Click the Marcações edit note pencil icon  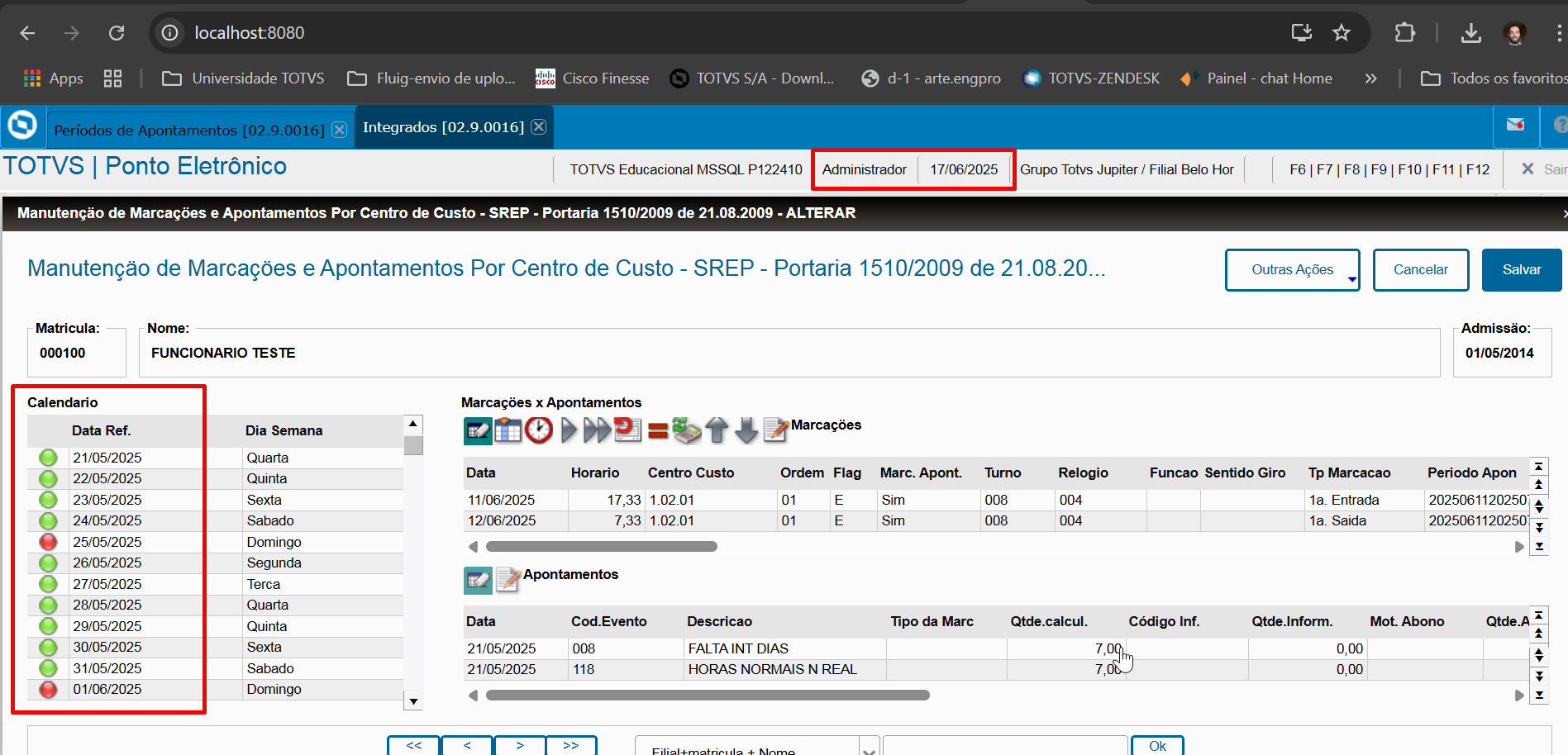coord(775,430)
